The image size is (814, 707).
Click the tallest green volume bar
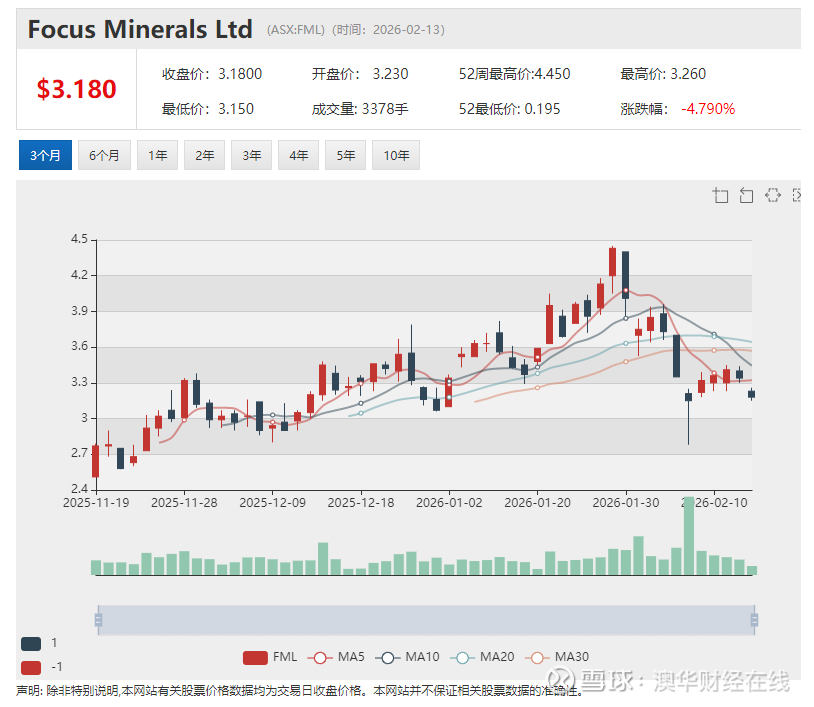click(x=689, y=536)
